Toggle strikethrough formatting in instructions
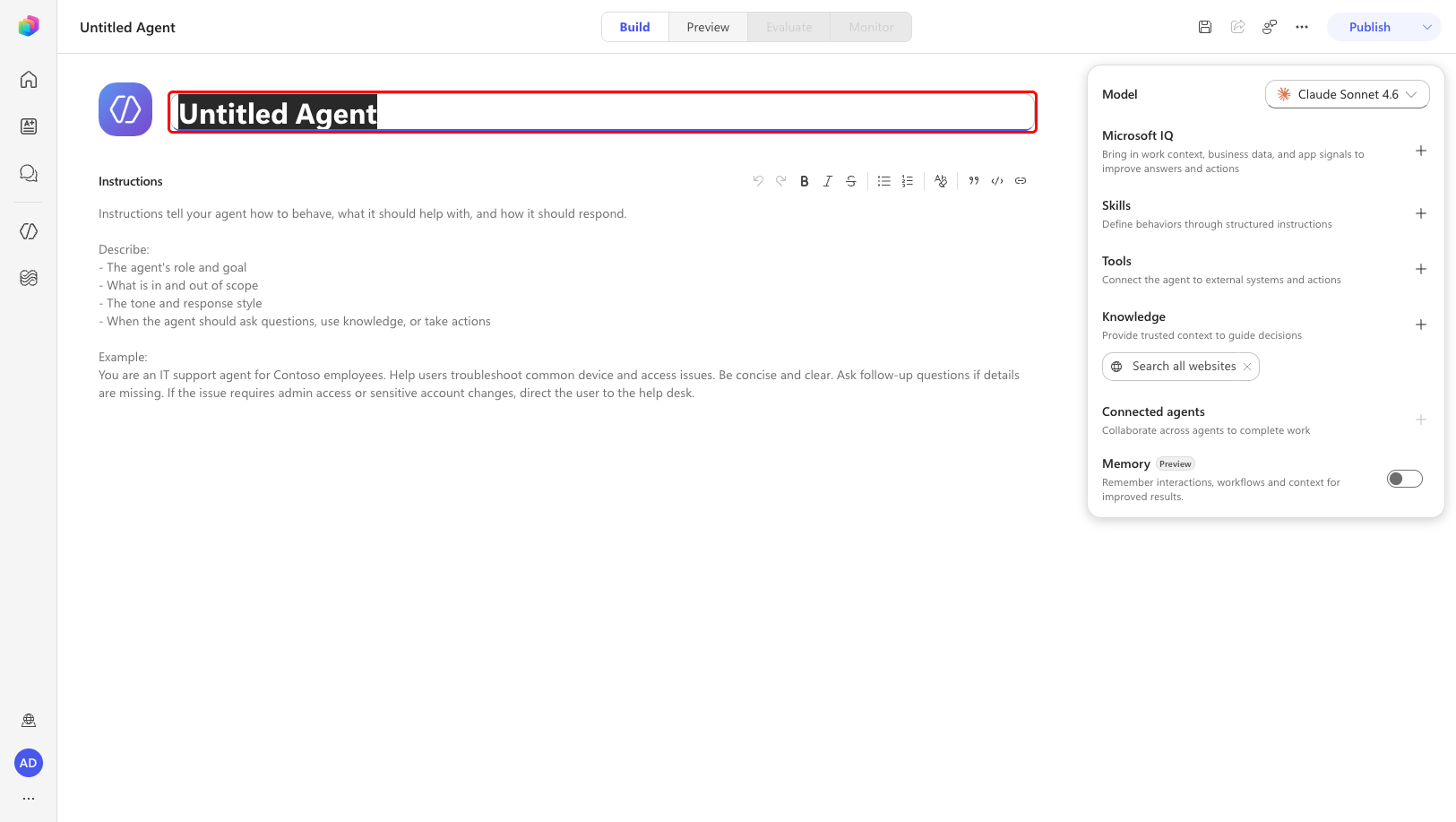 pos(851,181)
